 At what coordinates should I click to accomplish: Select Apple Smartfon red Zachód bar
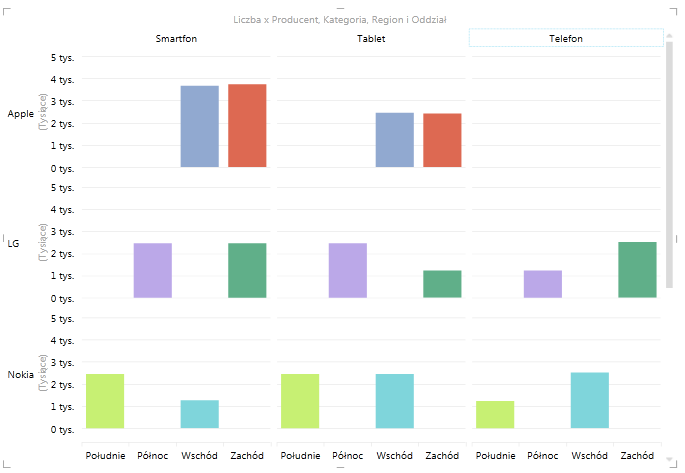[x=247, y=126]
